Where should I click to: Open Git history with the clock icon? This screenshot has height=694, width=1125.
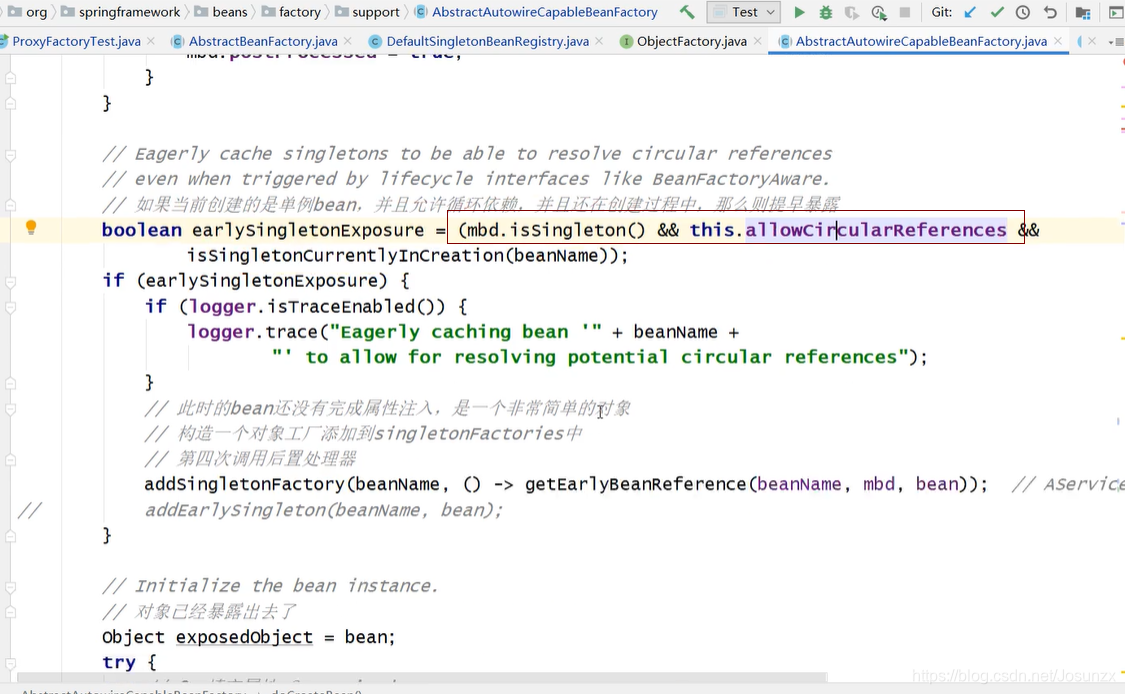(x=1024, y=12)
